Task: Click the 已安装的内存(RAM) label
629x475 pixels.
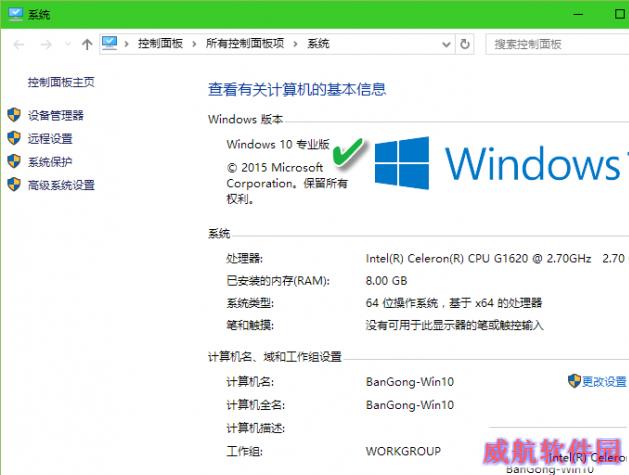Action: [x=278, y=281]
